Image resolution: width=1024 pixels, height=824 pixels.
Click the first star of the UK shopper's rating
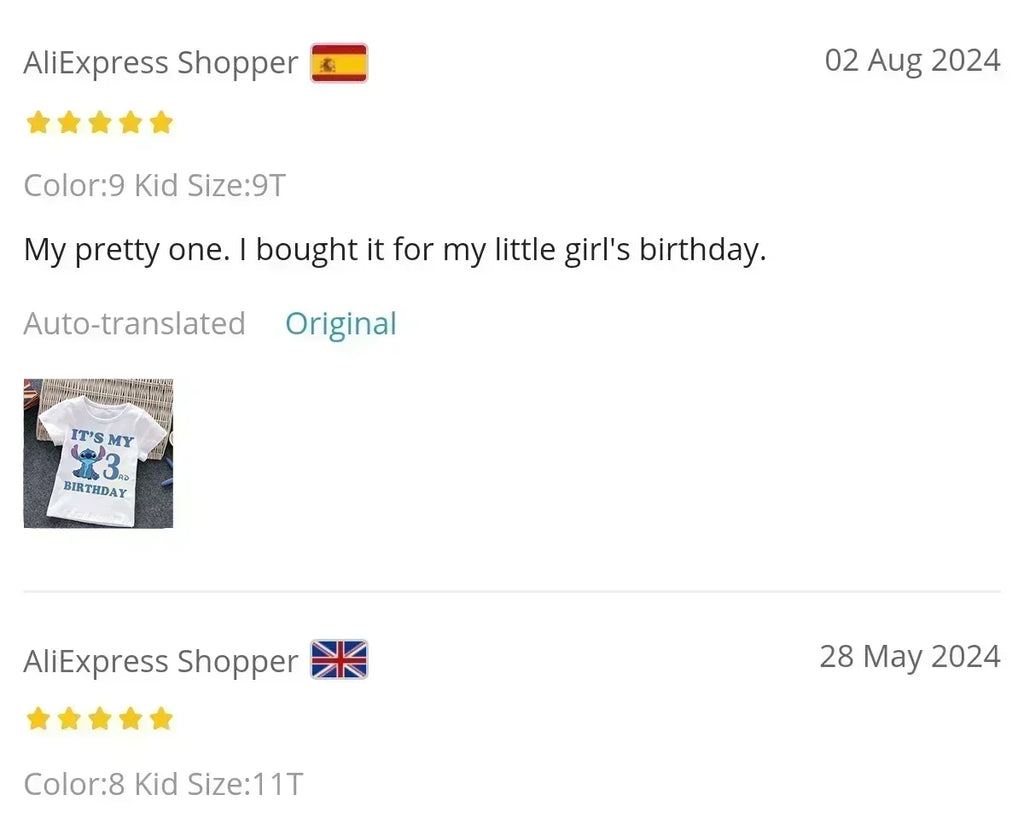coord(38,719)
